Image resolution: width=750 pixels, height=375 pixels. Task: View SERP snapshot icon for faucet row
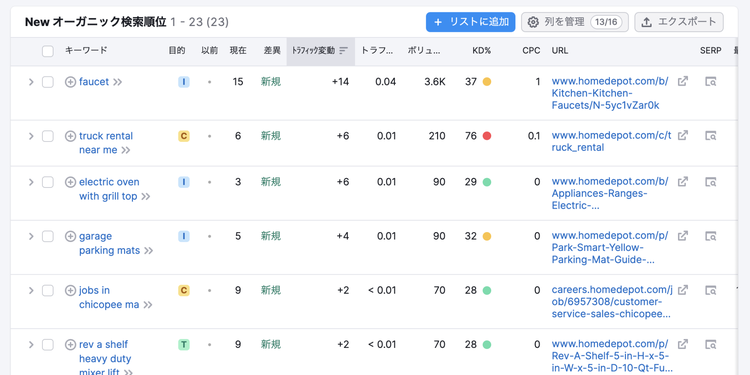711,82
